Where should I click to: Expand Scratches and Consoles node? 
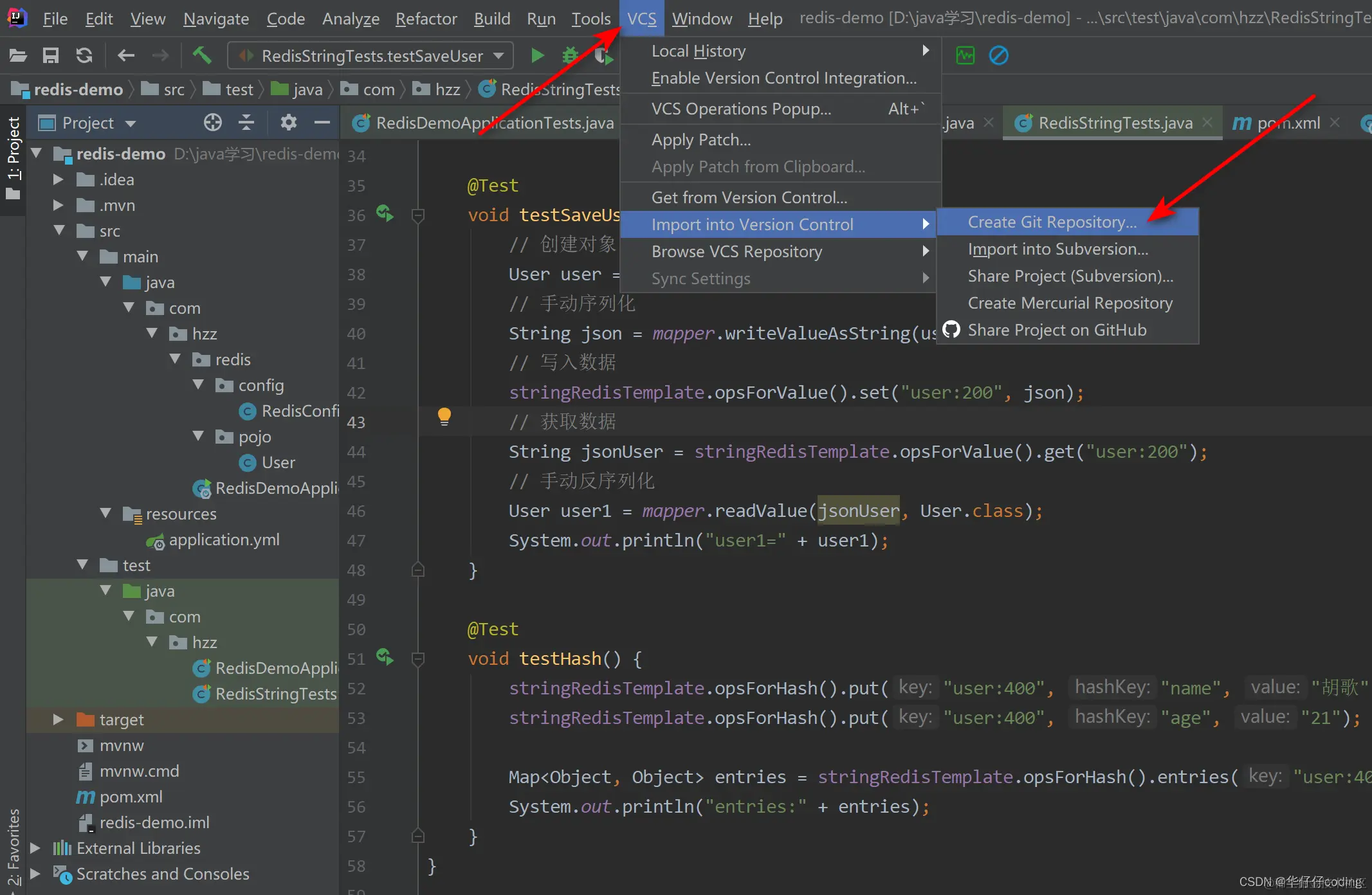pyautogui.click(x=35, y=874)
